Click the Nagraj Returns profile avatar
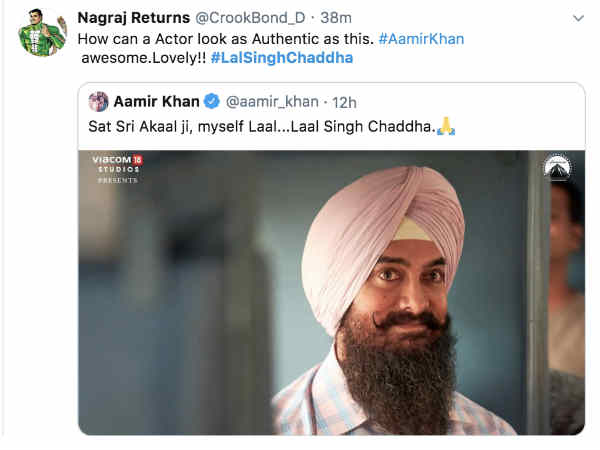Screen dimensions: 600x450 (41, 36)
